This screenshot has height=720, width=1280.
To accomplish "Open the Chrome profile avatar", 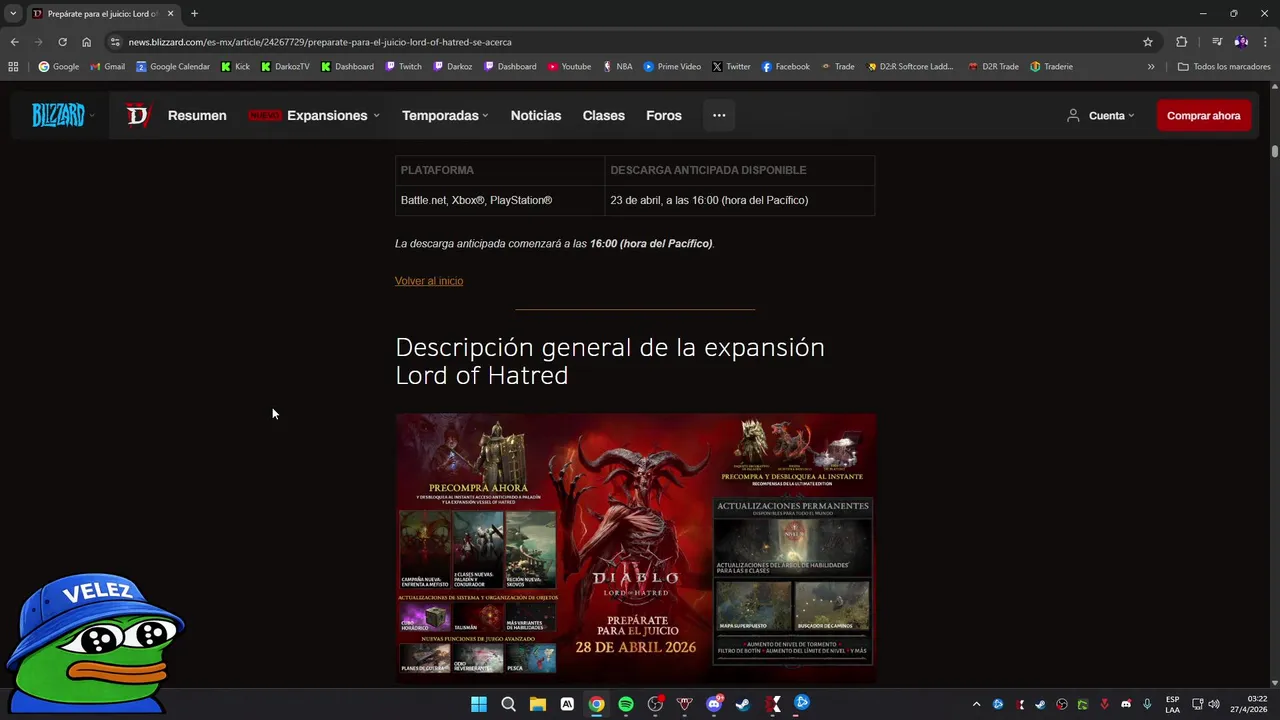I will 1241,42.
